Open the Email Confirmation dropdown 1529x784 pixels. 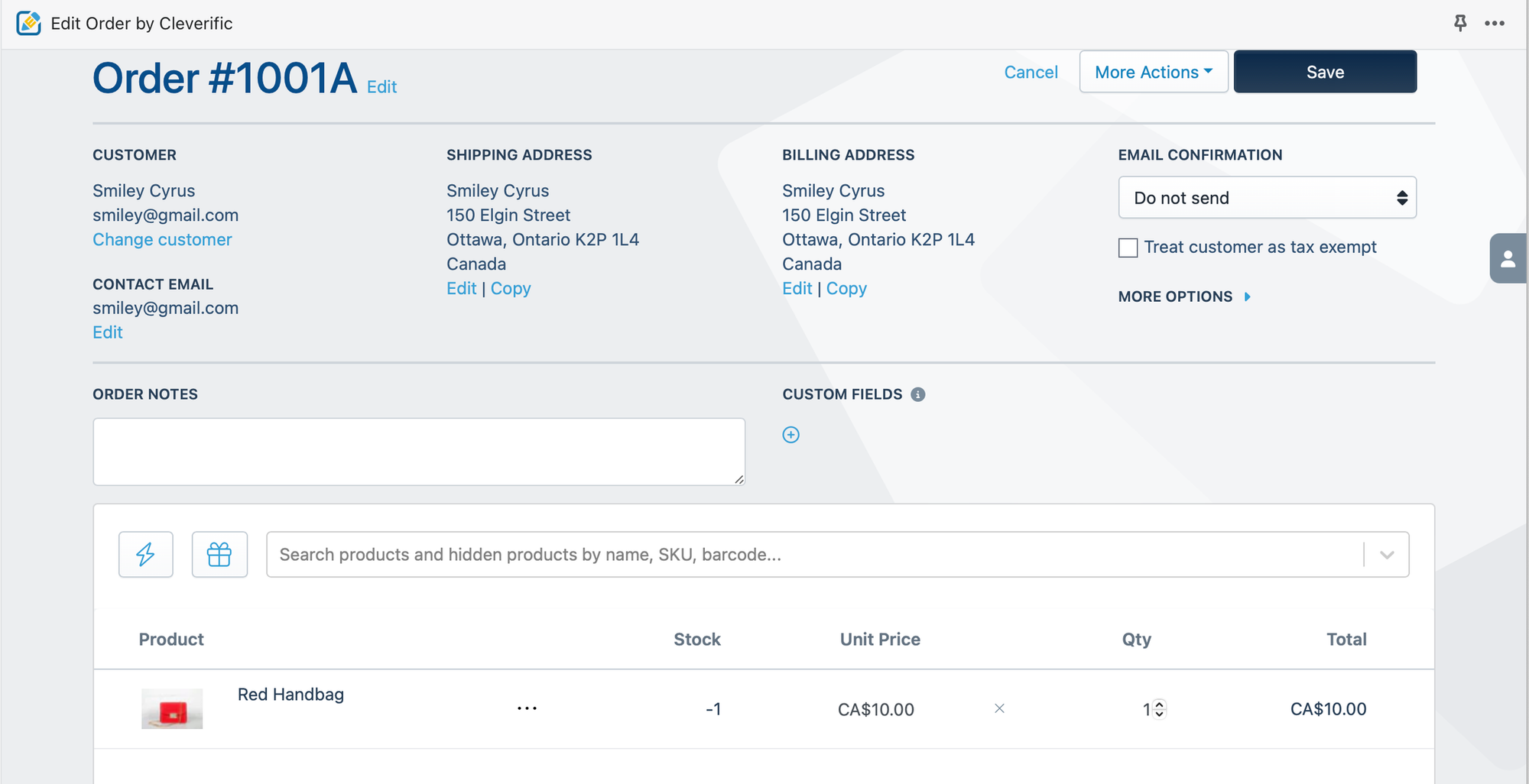coord(1267,198)
